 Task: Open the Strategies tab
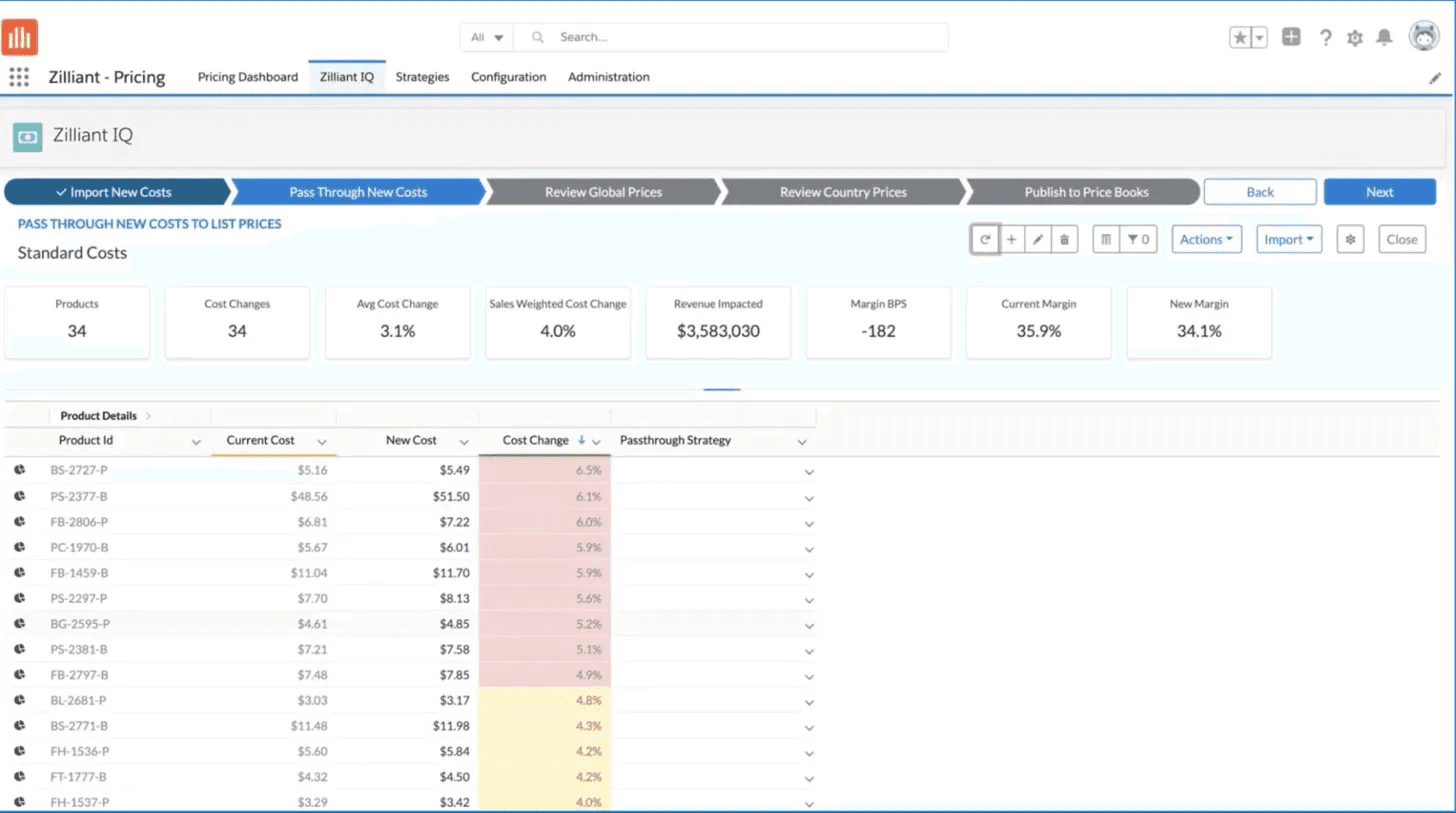[x=422, y=77]
